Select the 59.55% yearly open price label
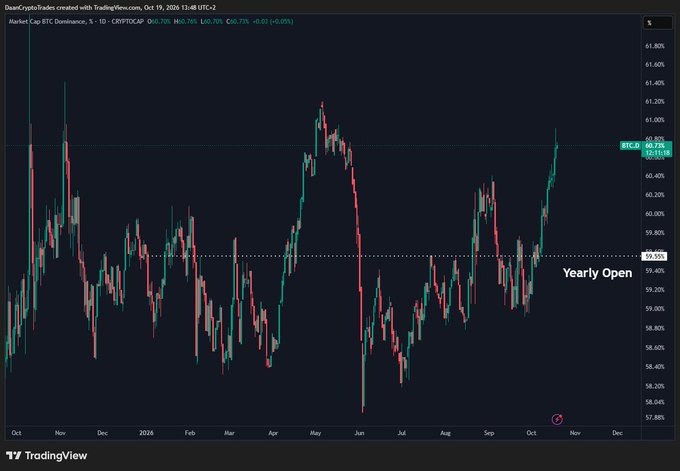 point(655,256)
